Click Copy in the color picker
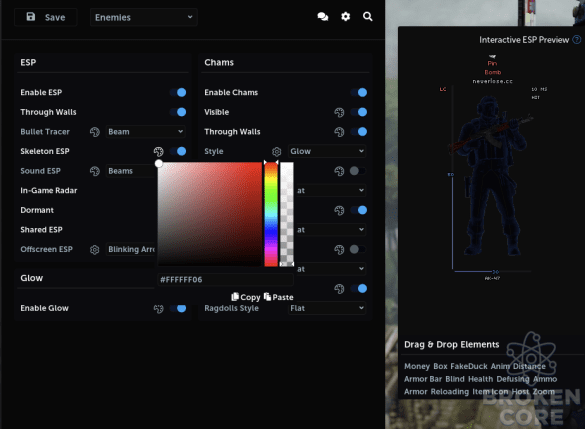The width and height of the screenshot is (585, 429). [245, 297]
